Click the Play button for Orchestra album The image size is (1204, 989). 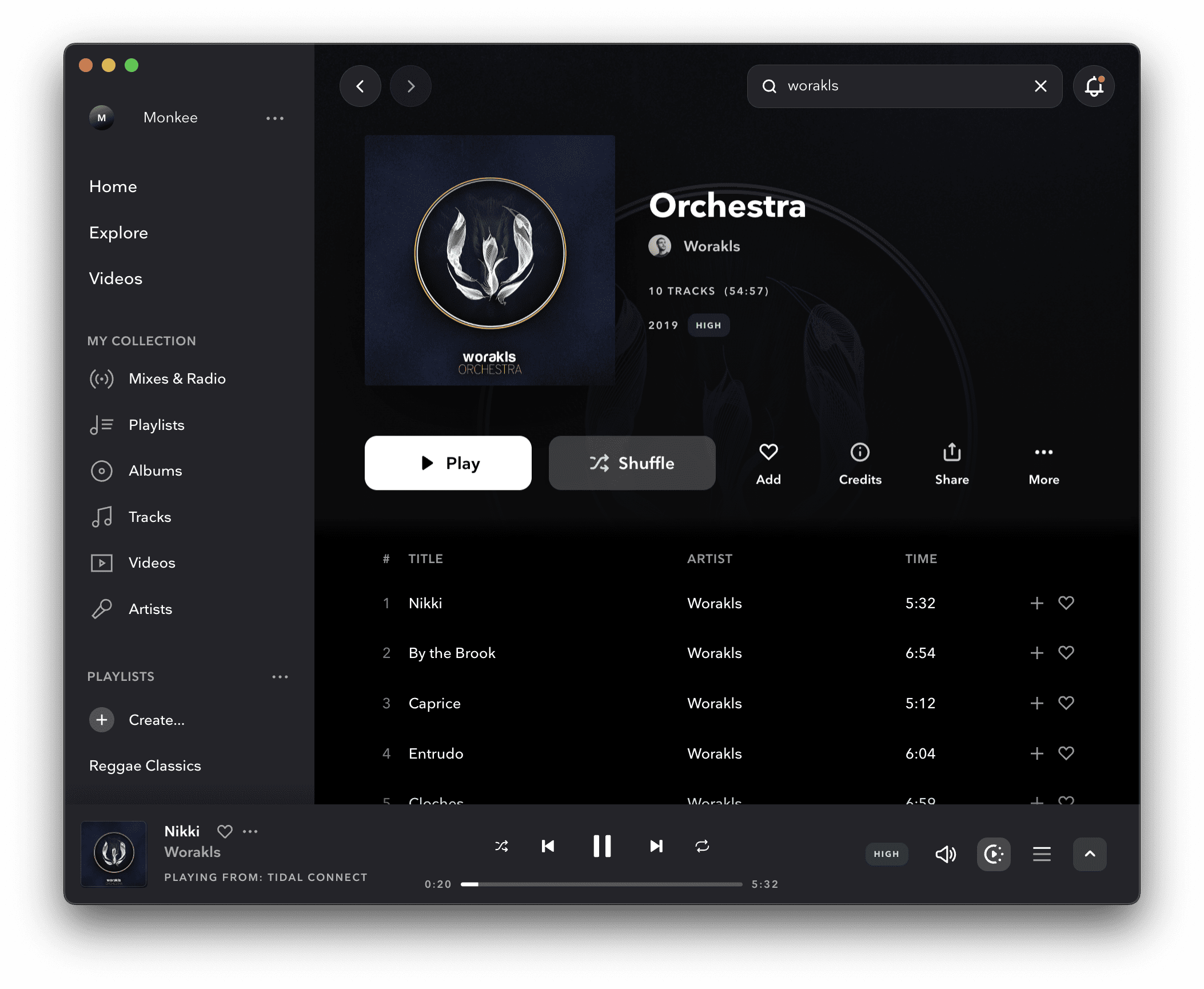pos(448,462)
